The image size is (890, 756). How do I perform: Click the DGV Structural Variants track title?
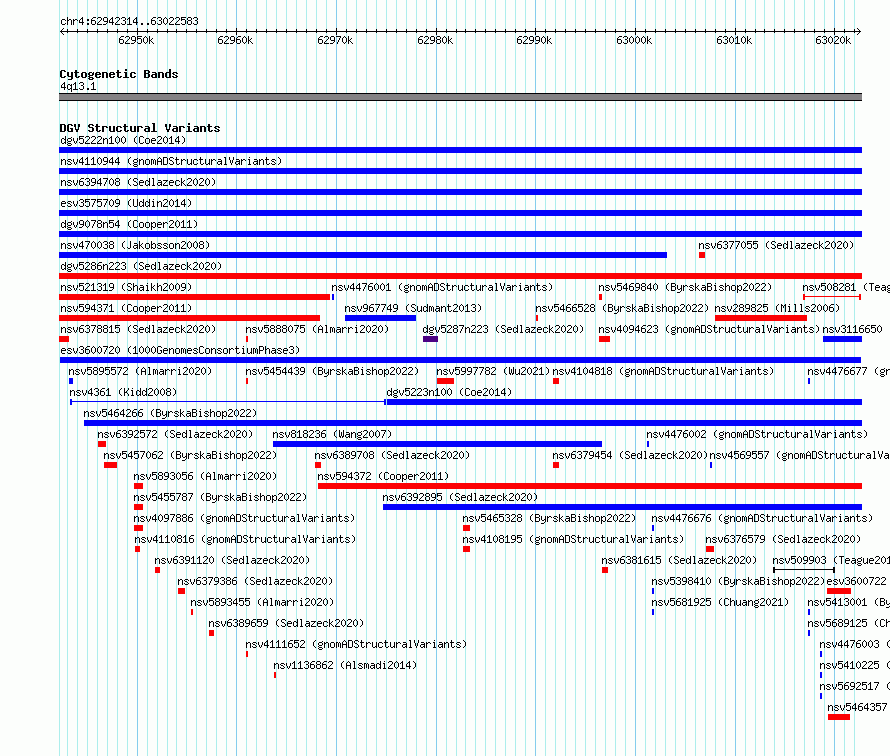pos(140,128)
